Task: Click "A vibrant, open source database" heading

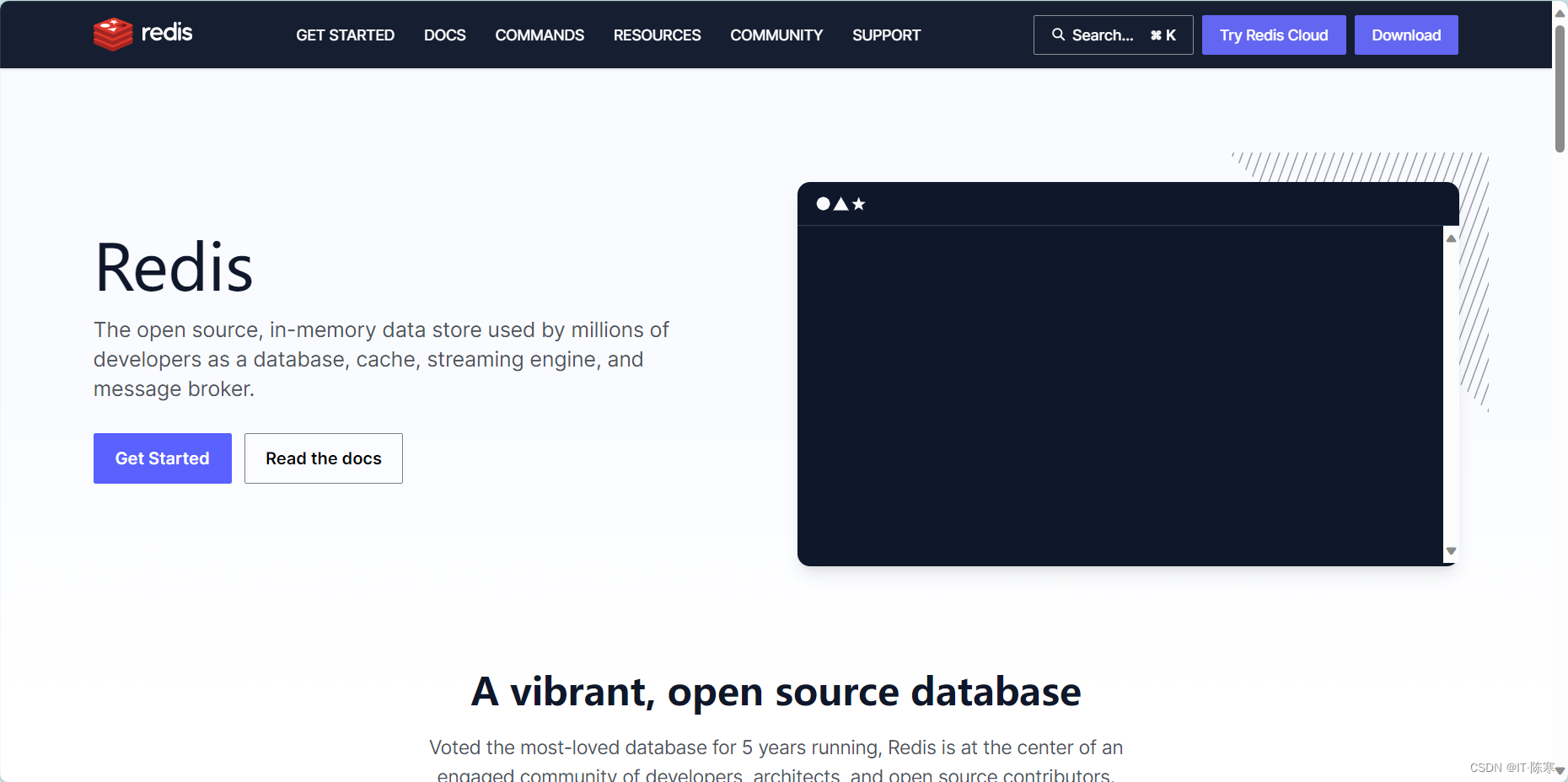Action: tap(776, 692)
